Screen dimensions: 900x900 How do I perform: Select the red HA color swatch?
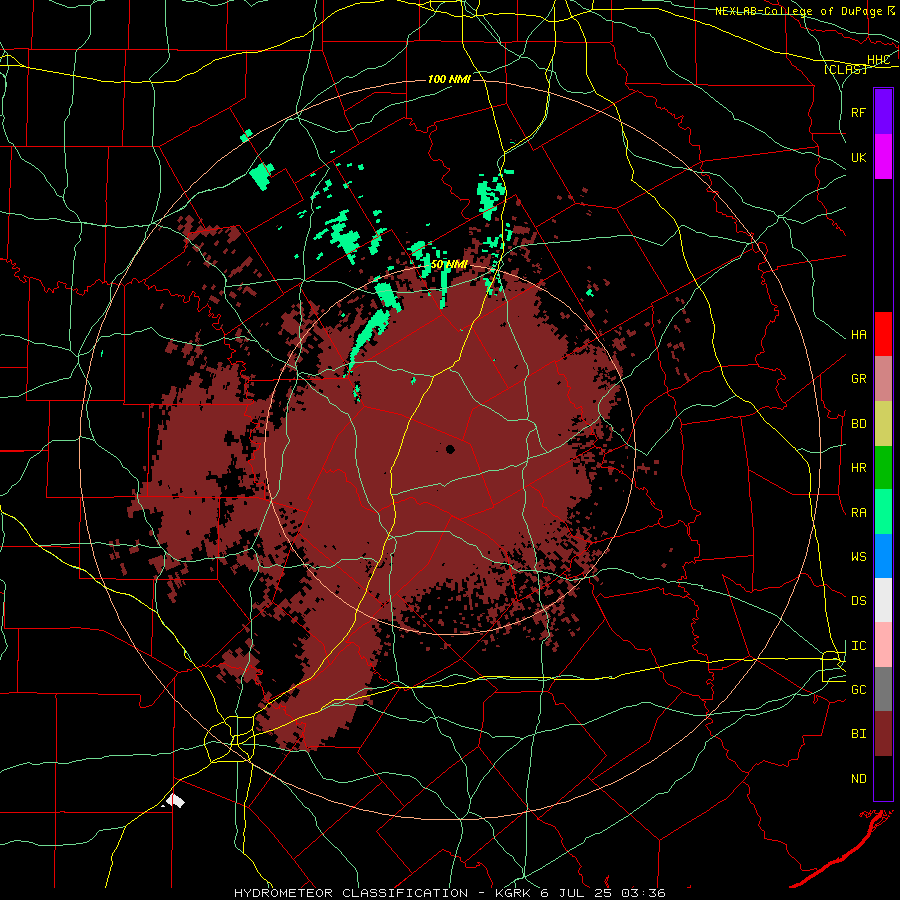coord(883,334)
